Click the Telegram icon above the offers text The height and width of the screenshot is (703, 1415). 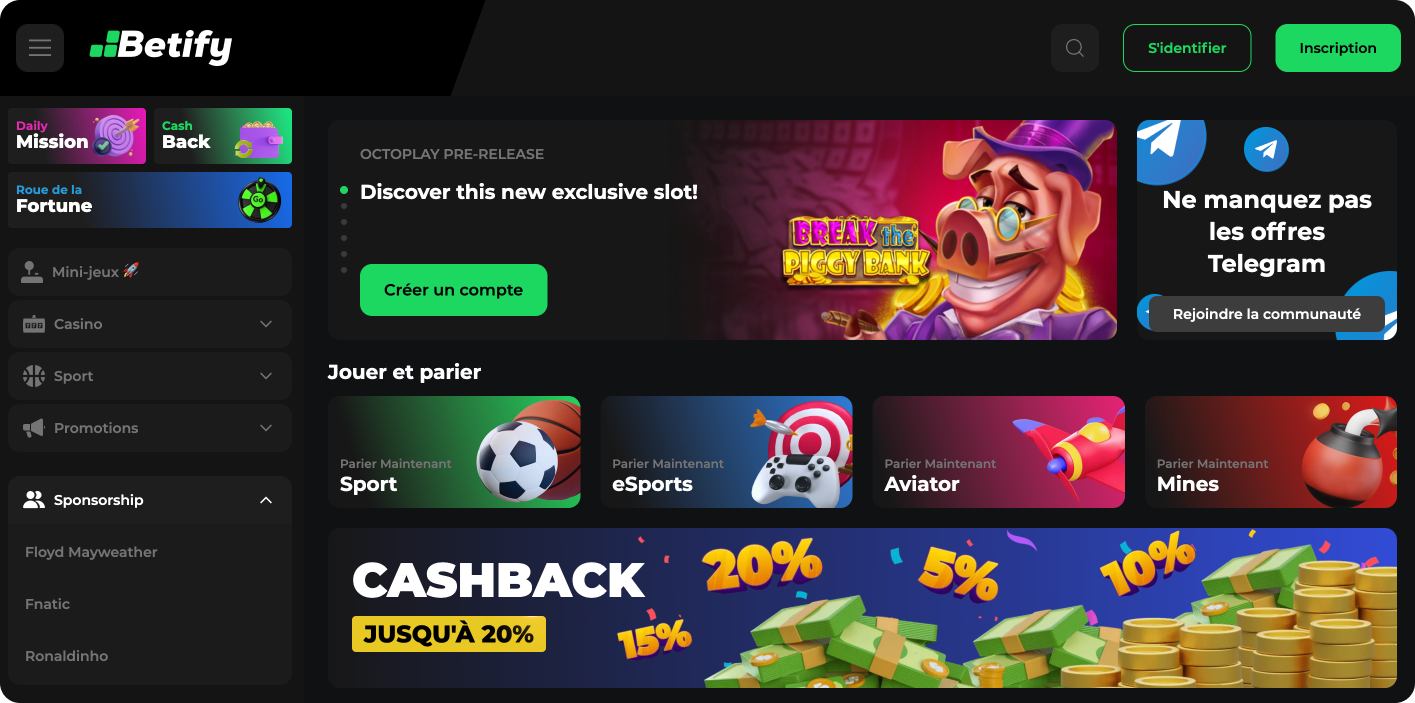[x=1266, y=150]
